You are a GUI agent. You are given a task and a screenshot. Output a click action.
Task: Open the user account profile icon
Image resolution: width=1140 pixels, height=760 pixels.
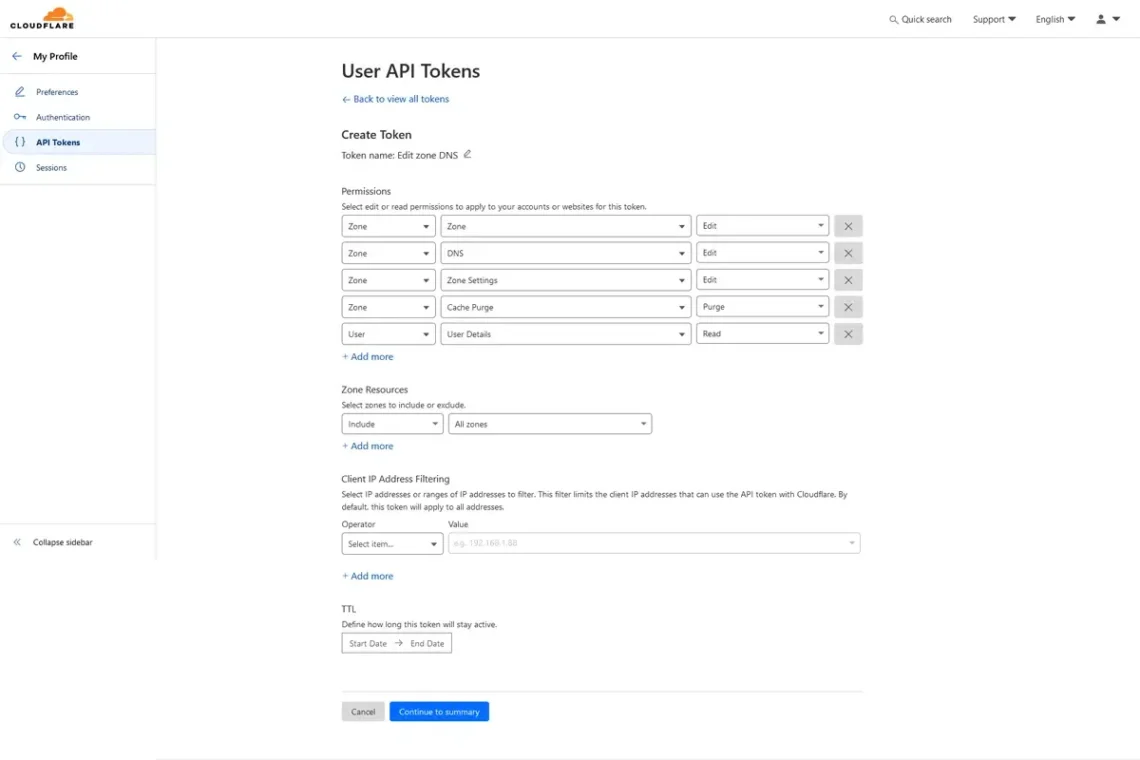click(1107, 19)
